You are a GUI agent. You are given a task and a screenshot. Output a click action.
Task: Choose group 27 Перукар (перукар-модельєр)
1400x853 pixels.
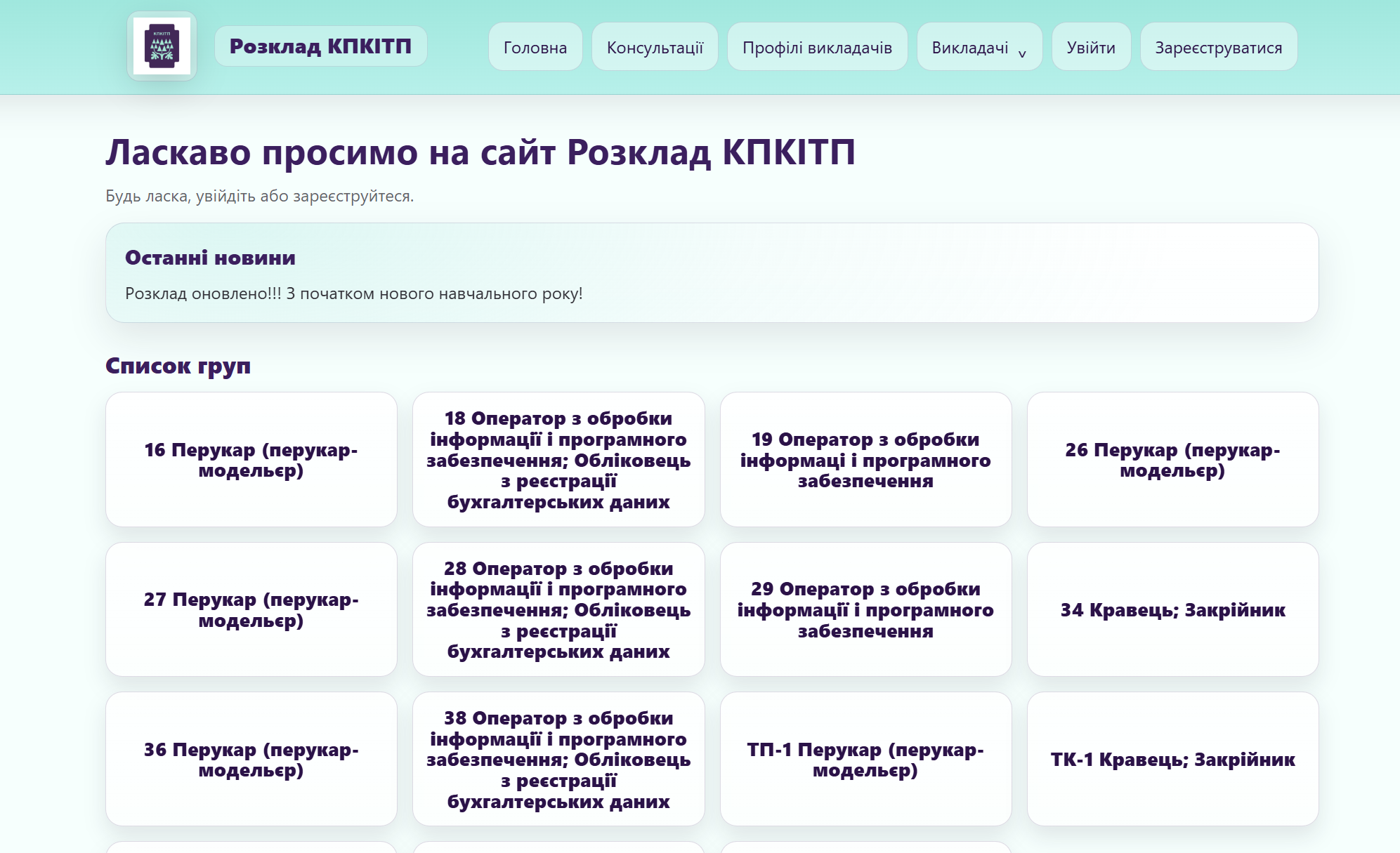point(251,609)
